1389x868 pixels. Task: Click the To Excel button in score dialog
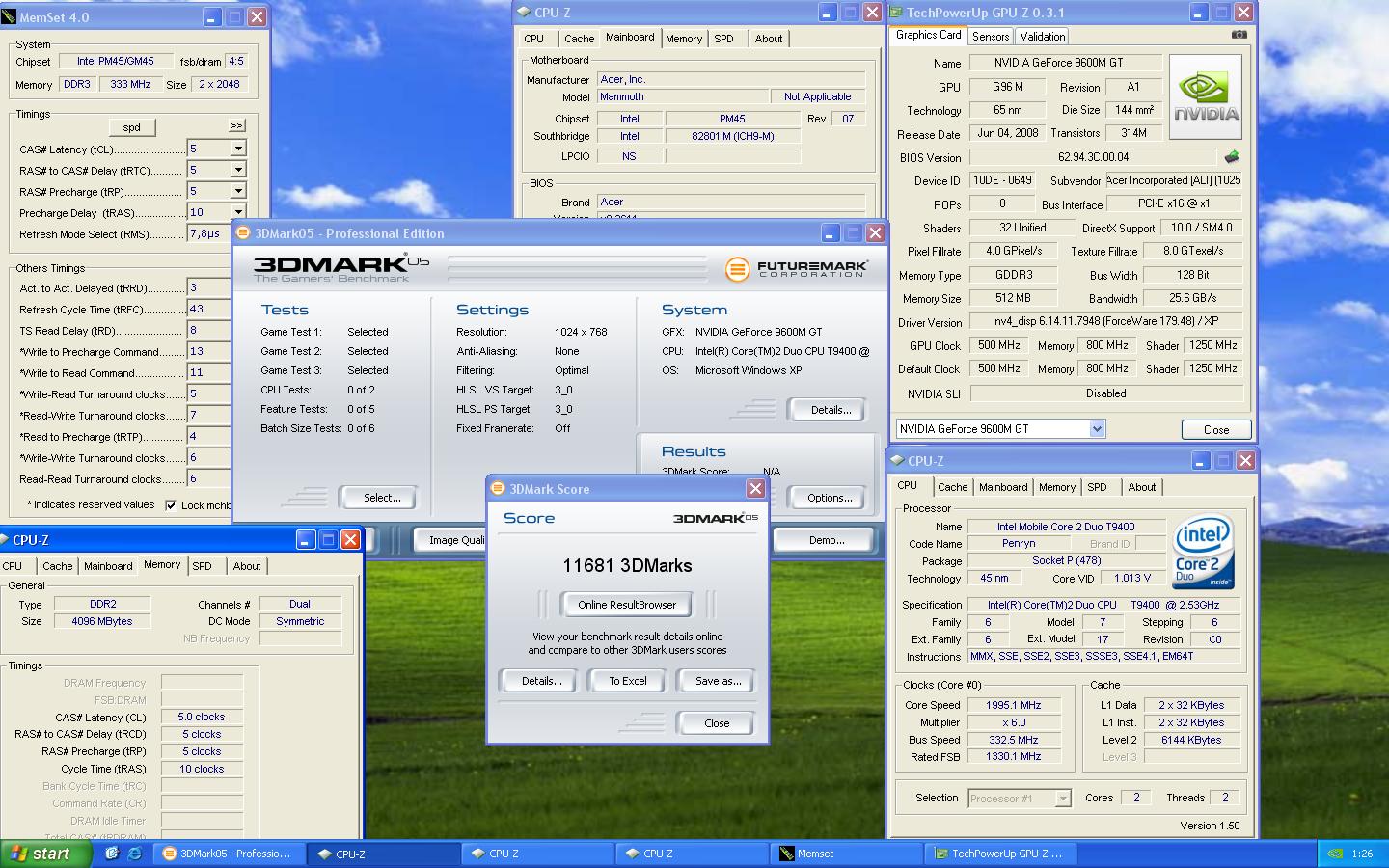[x=628, y=681]
